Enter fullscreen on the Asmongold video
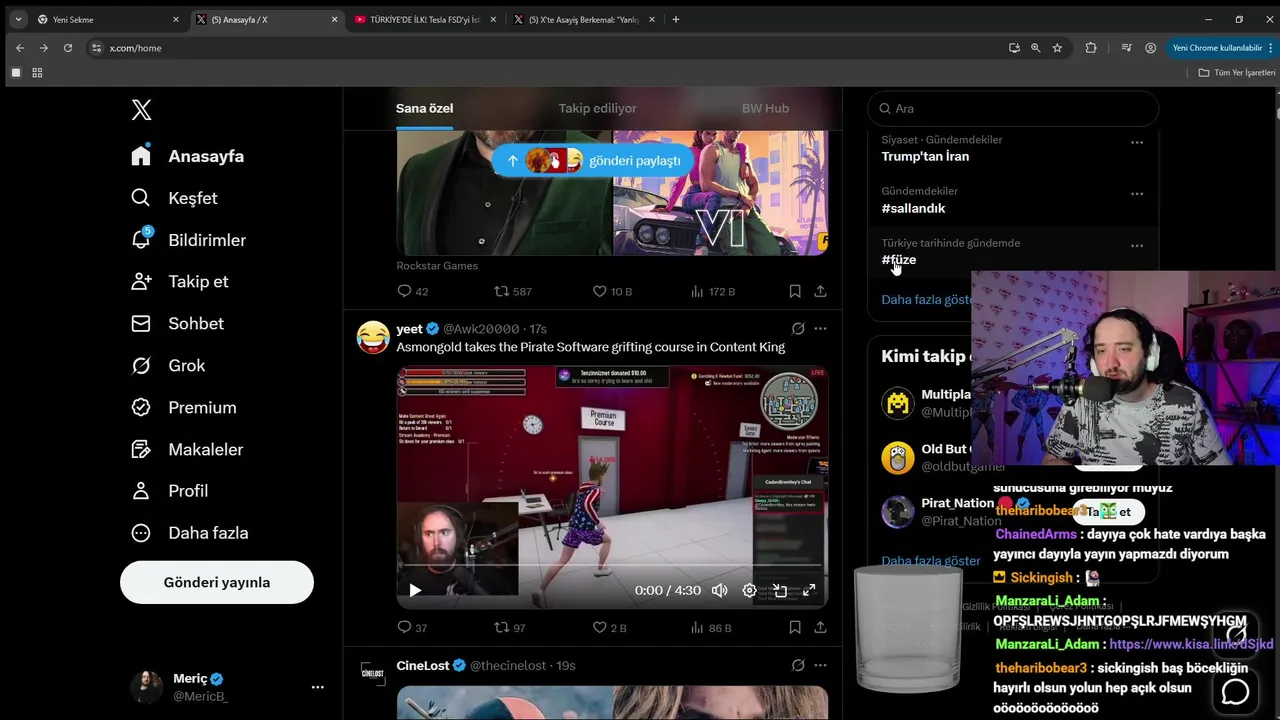The image size is (1280, 720). click(x=809, y=590)
